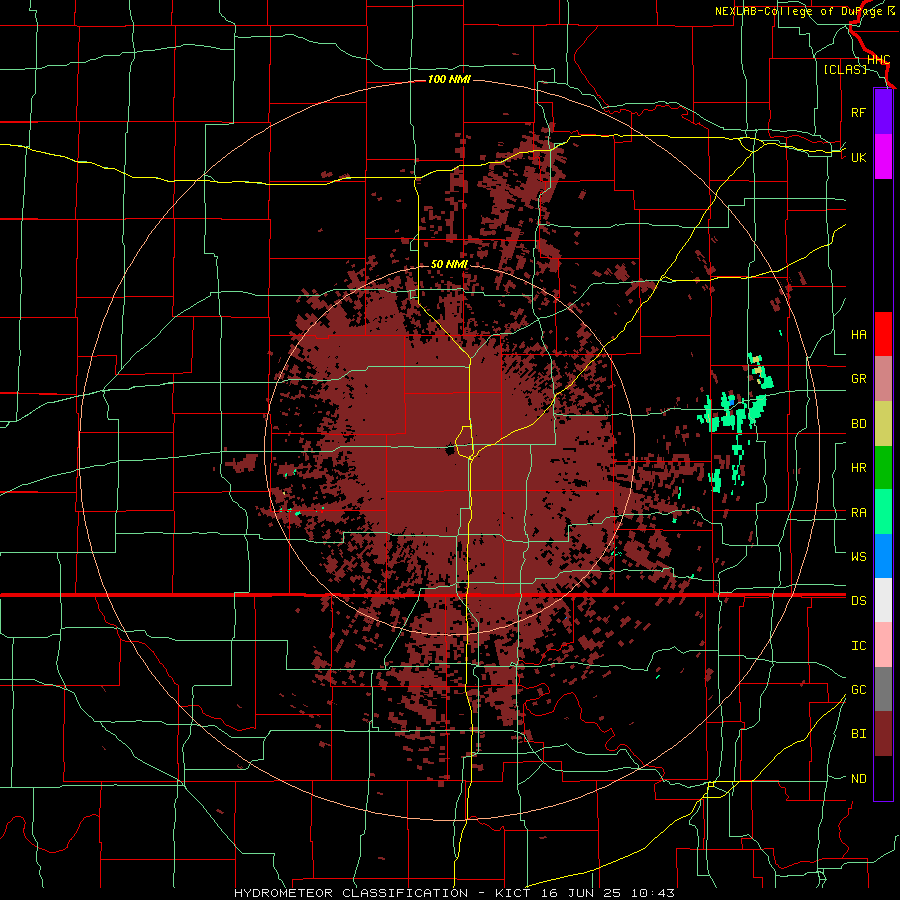Click the RF legend label

(x=858, y=112)
